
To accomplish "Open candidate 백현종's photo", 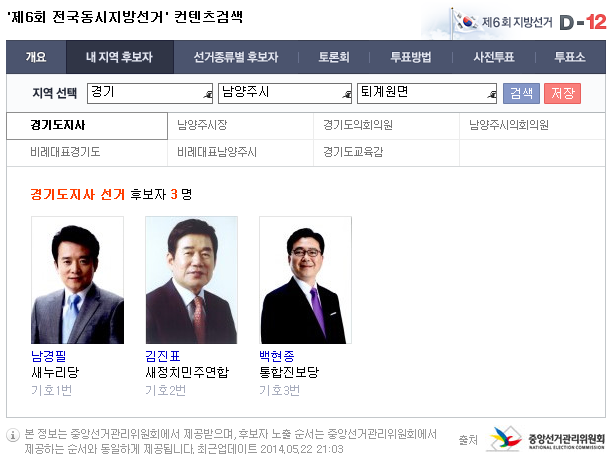I will tap(305, 280).
